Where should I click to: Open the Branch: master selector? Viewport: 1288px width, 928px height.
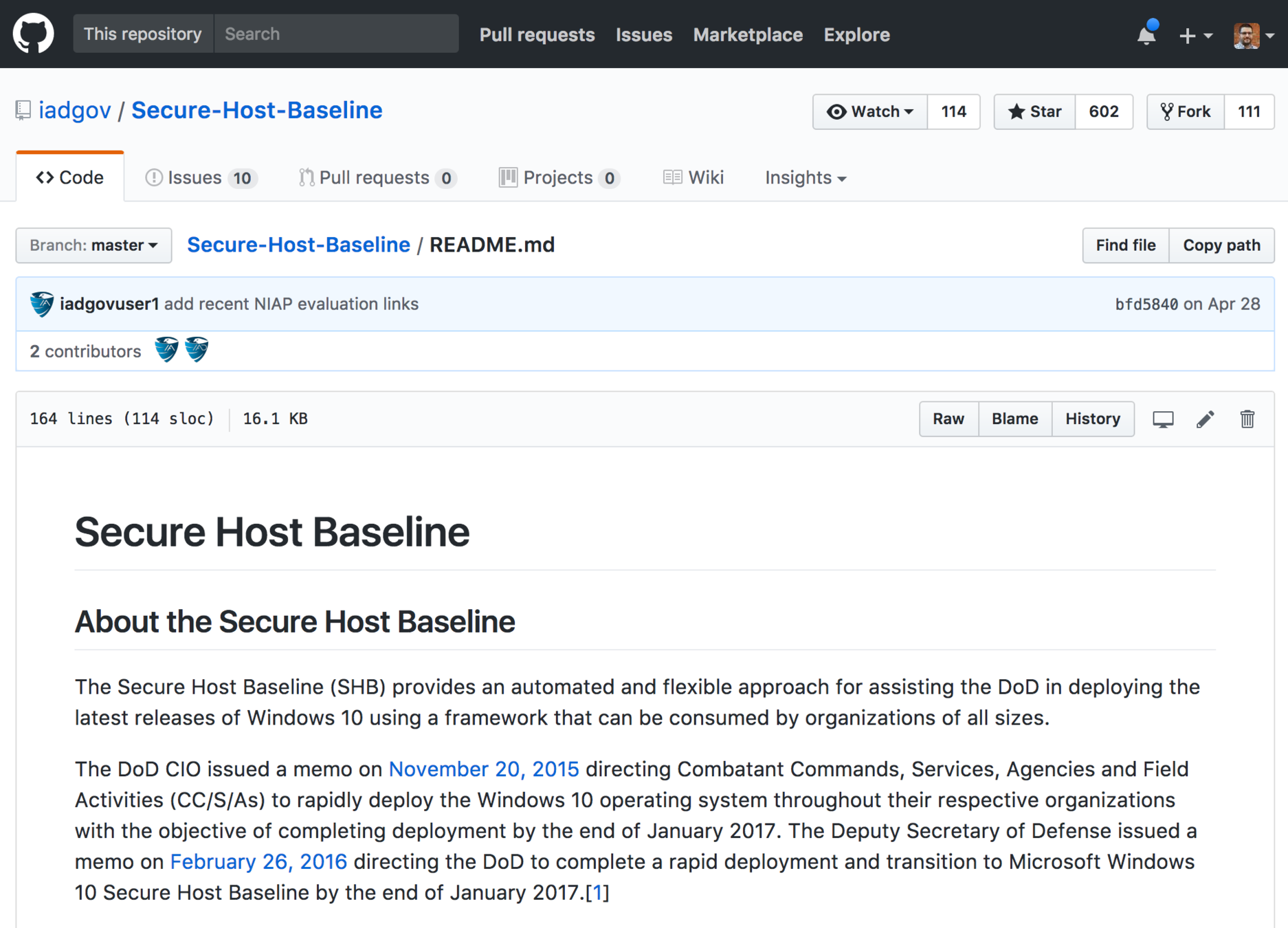93,245
